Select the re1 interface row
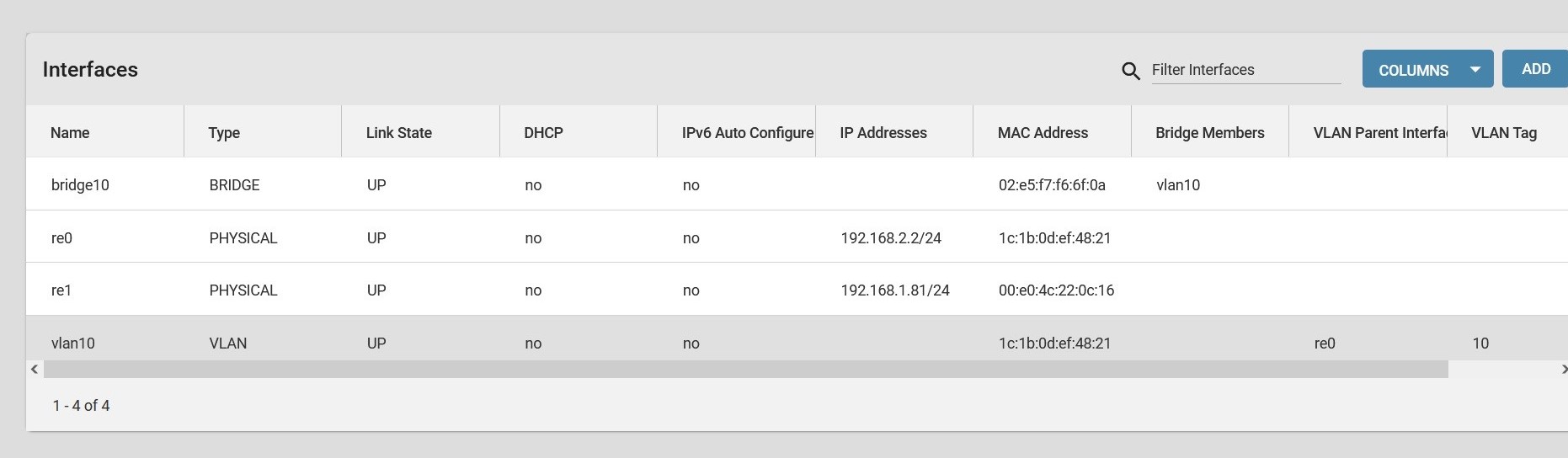Screen dimensions: 1568x458 pos(797,290)
